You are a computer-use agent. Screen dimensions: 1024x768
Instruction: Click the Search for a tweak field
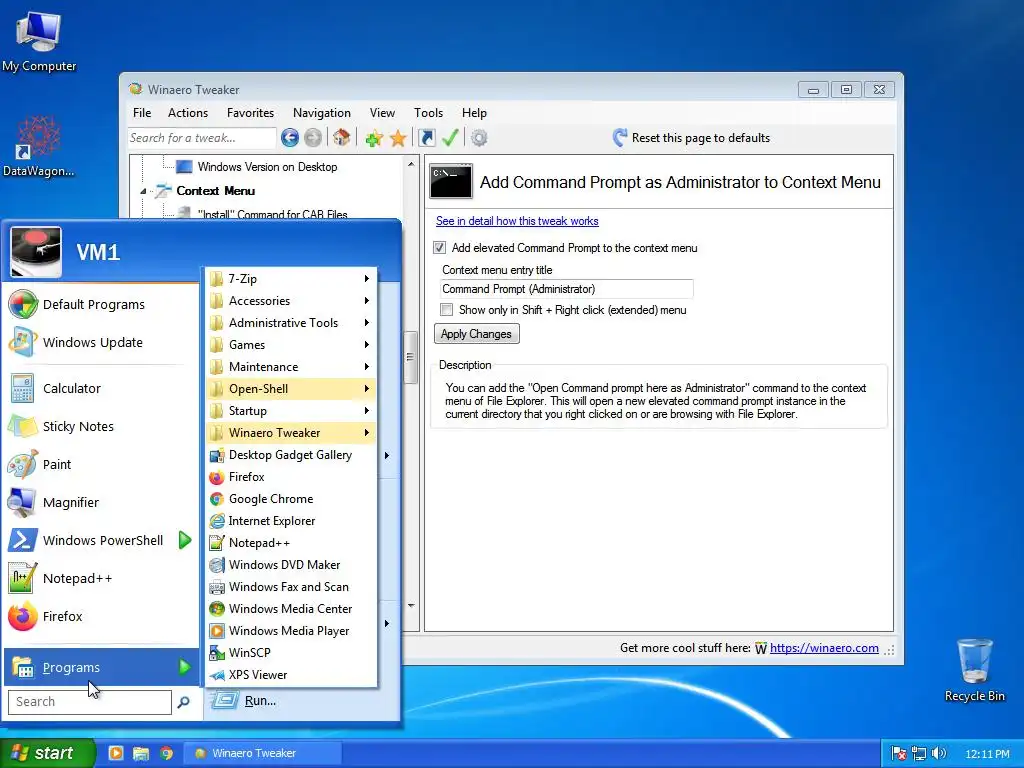[202, 138]
